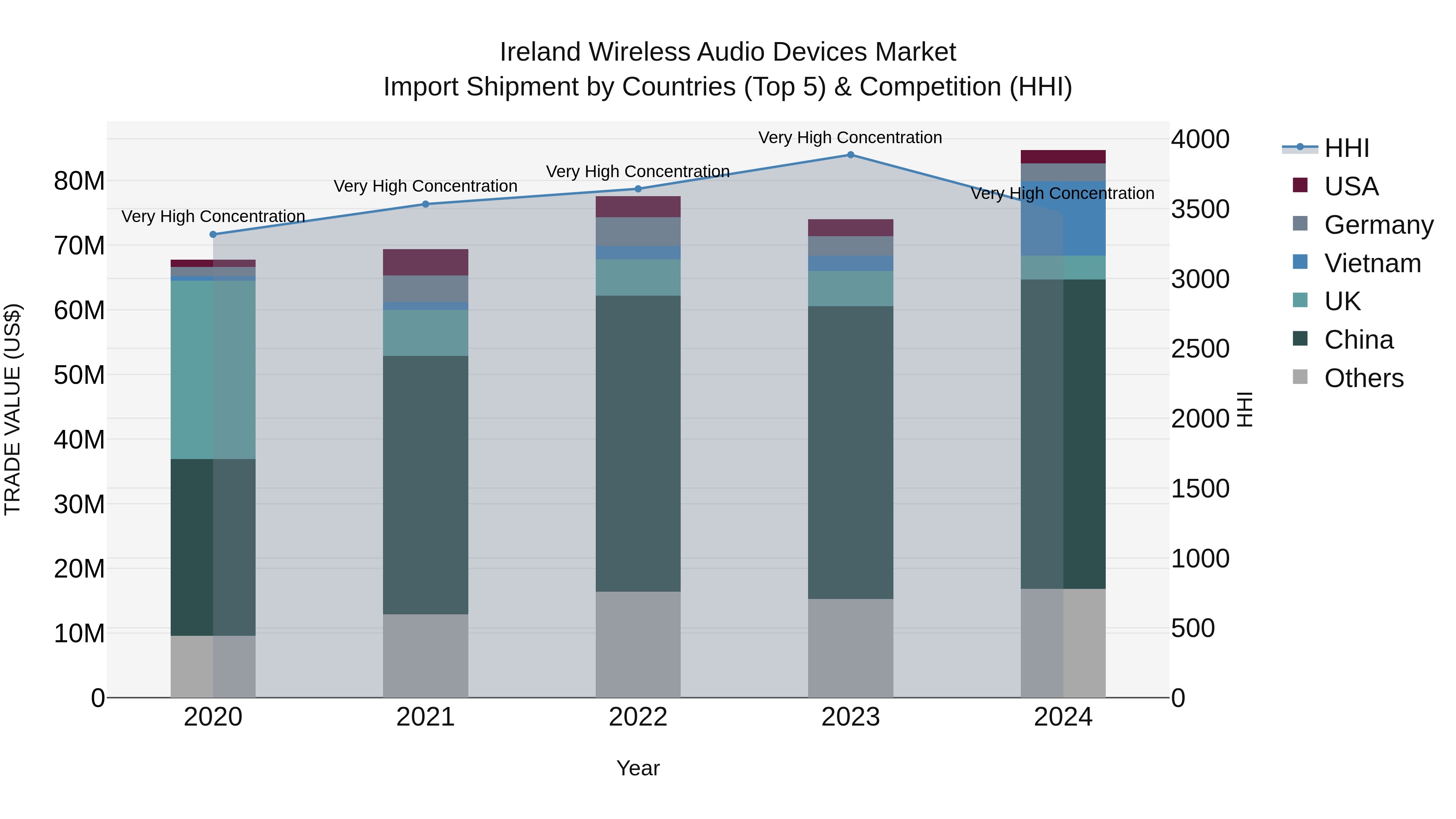The image size is (1456, 819).
Task: Toggle the USA series in legend
Action: (x=1335, y=186)
